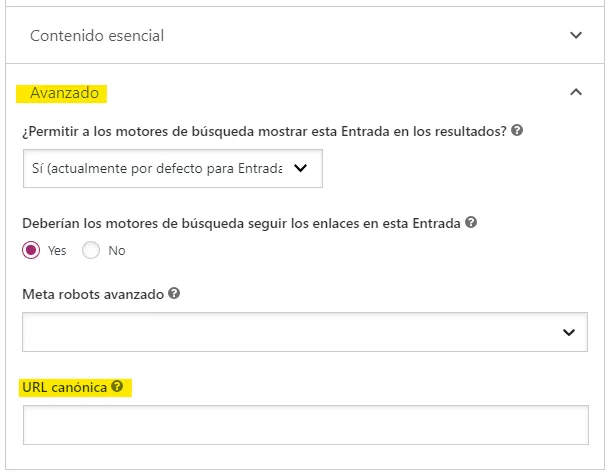The image size is (611, 474).
Task: Click the Yes label text
Action: tap(57, 251)
